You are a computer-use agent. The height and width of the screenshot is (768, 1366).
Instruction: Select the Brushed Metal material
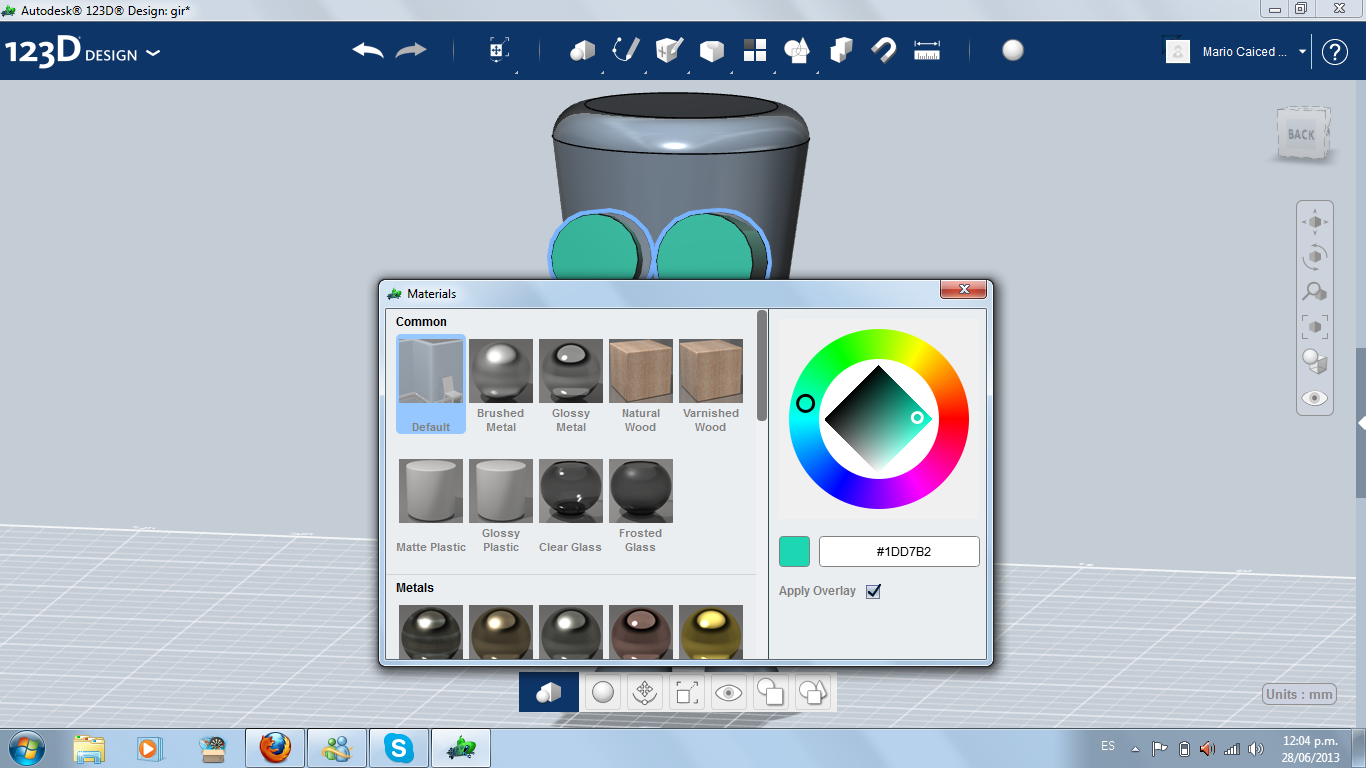(501, 385)
